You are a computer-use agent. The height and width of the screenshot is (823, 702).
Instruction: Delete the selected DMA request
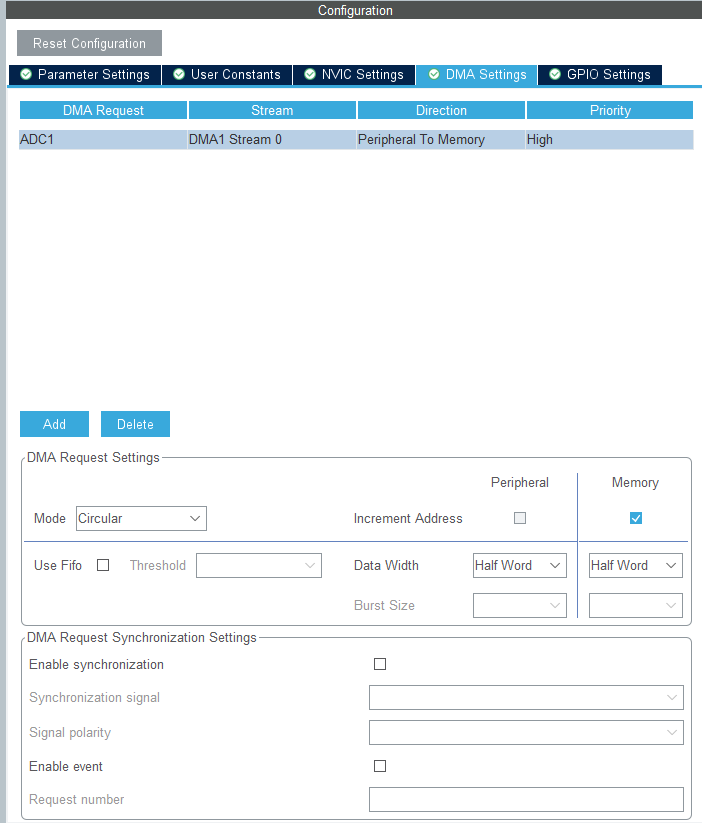pos(135,424)
